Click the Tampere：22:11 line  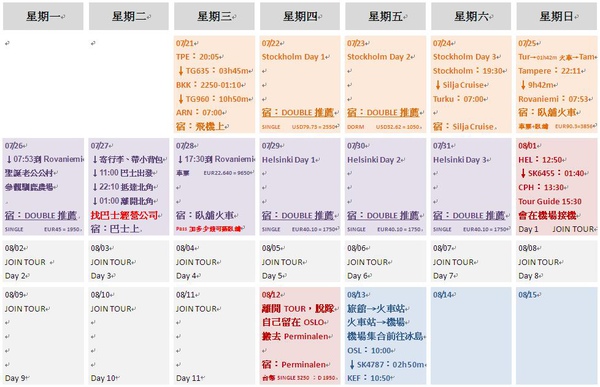[x=549, y=71]
